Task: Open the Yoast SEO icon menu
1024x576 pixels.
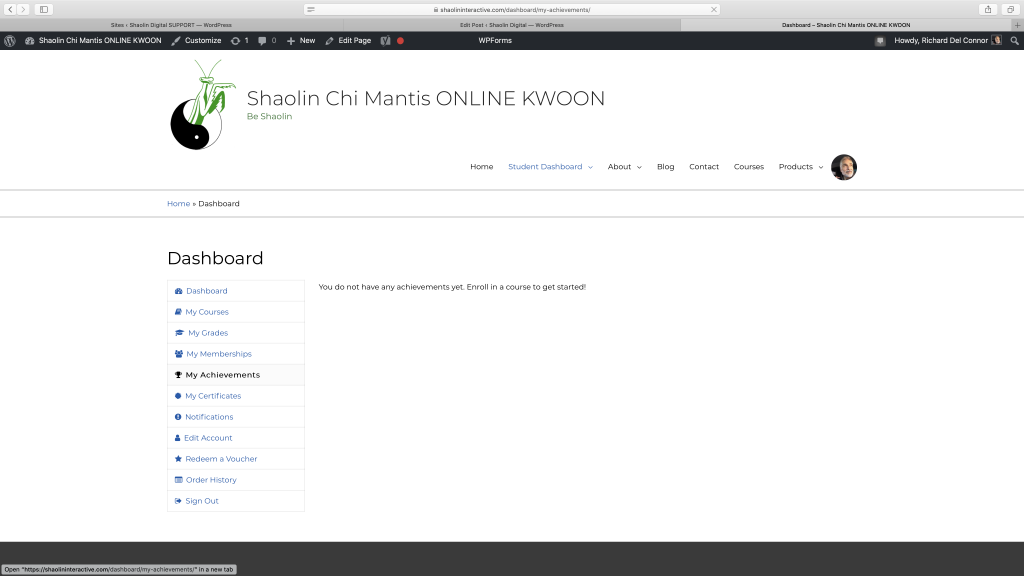Action: click(x=385, y=40)
